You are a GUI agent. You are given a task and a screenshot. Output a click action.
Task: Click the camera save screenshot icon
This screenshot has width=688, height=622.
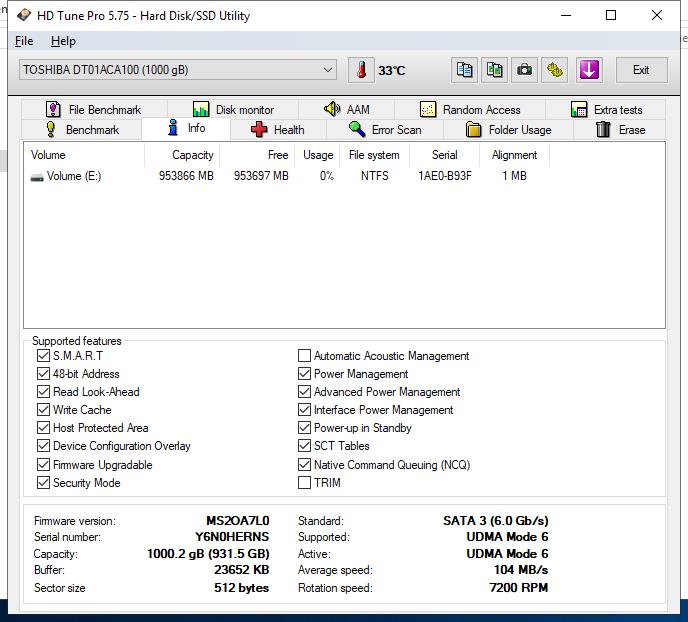tap(524, 70)
